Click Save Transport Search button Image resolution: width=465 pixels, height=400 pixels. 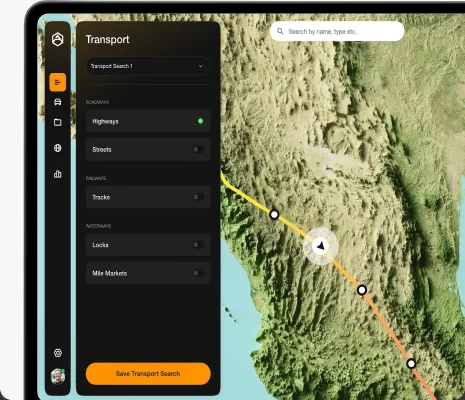point(148,374)
